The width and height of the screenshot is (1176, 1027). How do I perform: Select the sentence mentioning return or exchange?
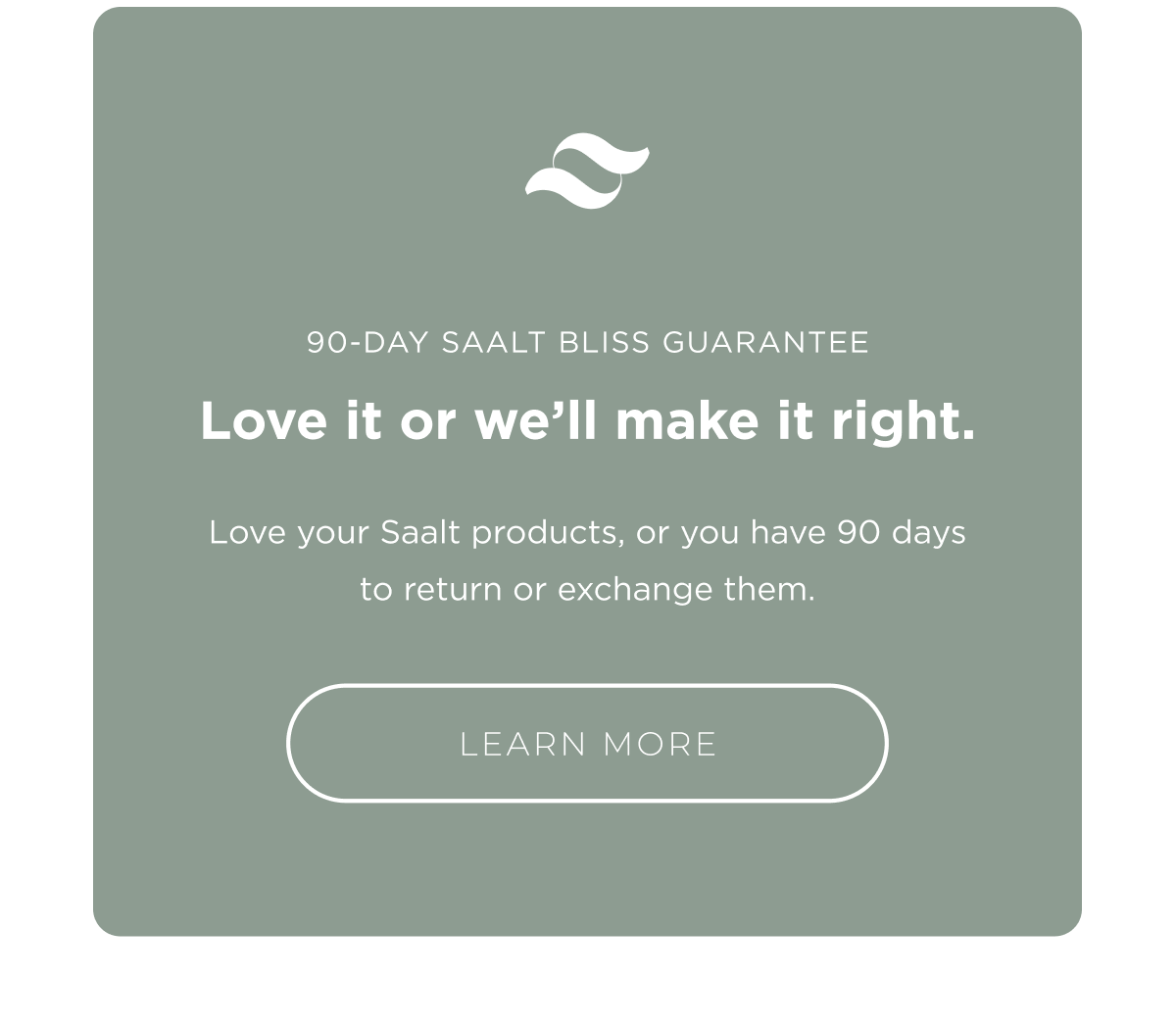coord(587,588)
